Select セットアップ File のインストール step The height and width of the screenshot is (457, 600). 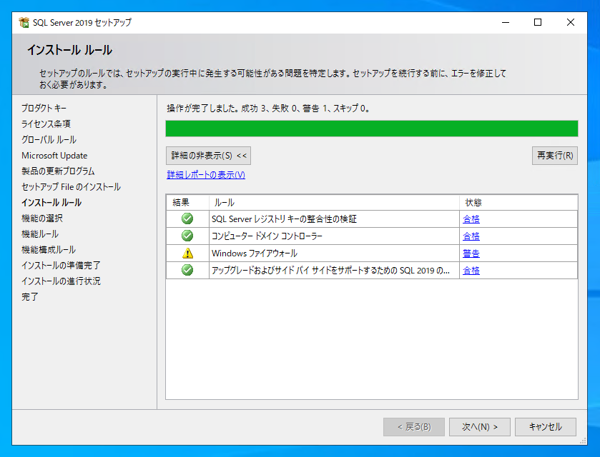pos(71,187)
